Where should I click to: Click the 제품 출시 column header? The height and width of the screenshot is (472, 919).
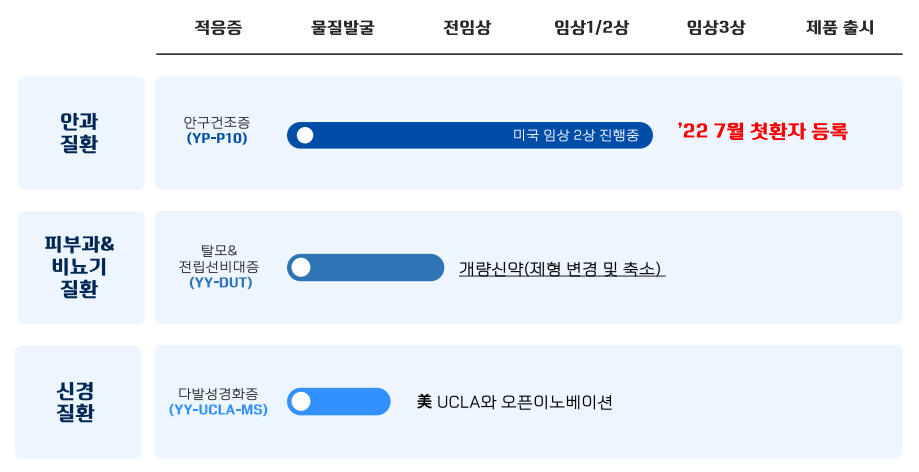point(840,28)
